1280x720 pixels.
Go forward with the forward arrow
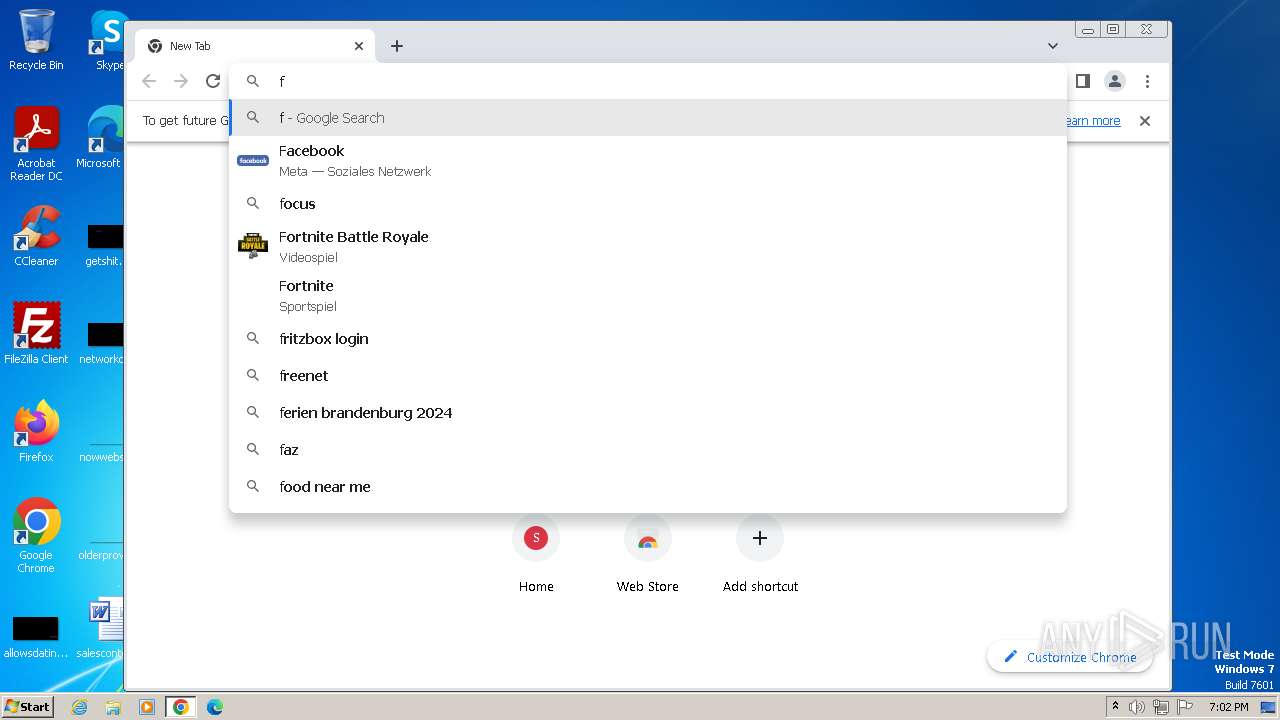click(x=181, y=81)
